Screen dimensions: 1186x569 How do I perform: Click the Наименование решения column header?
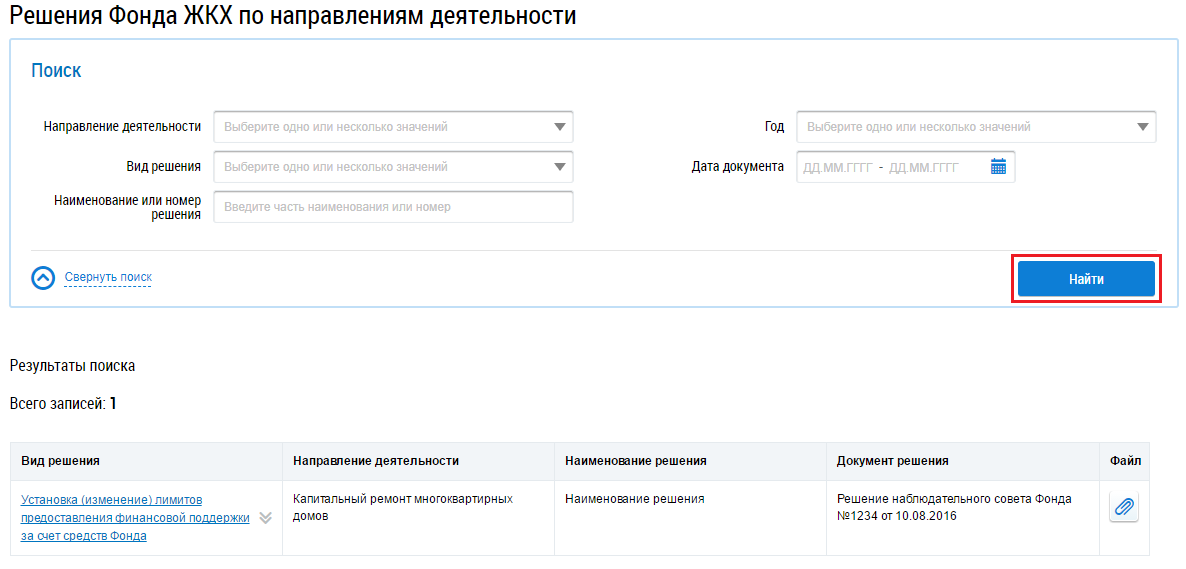tap(636, 461)
